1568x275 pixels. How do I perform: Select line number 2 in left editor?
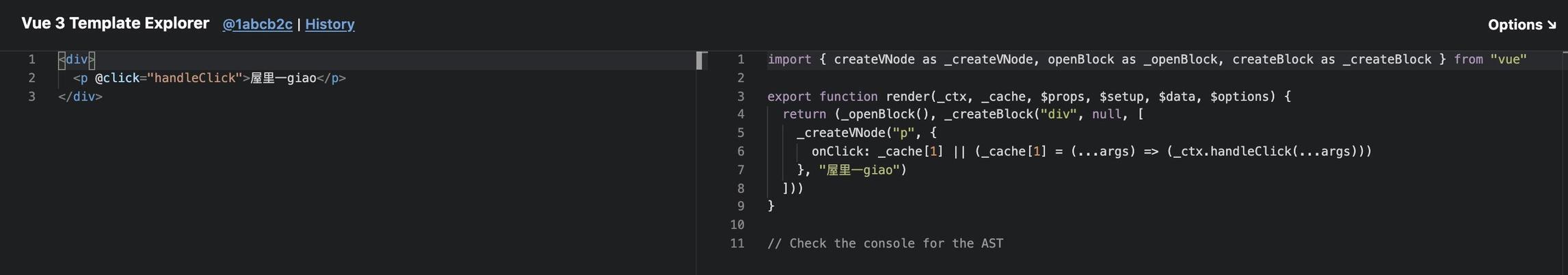point(31,78)
